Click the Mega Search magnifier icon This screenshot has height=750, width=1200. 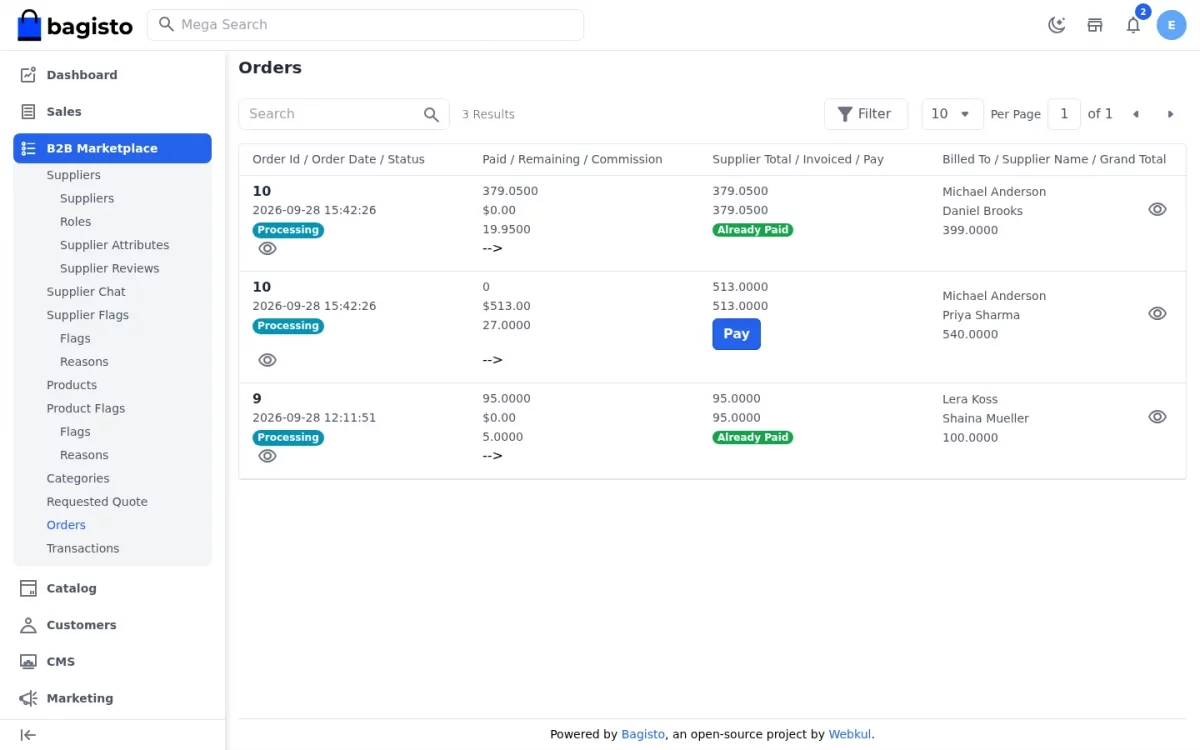tap(167, 24)
